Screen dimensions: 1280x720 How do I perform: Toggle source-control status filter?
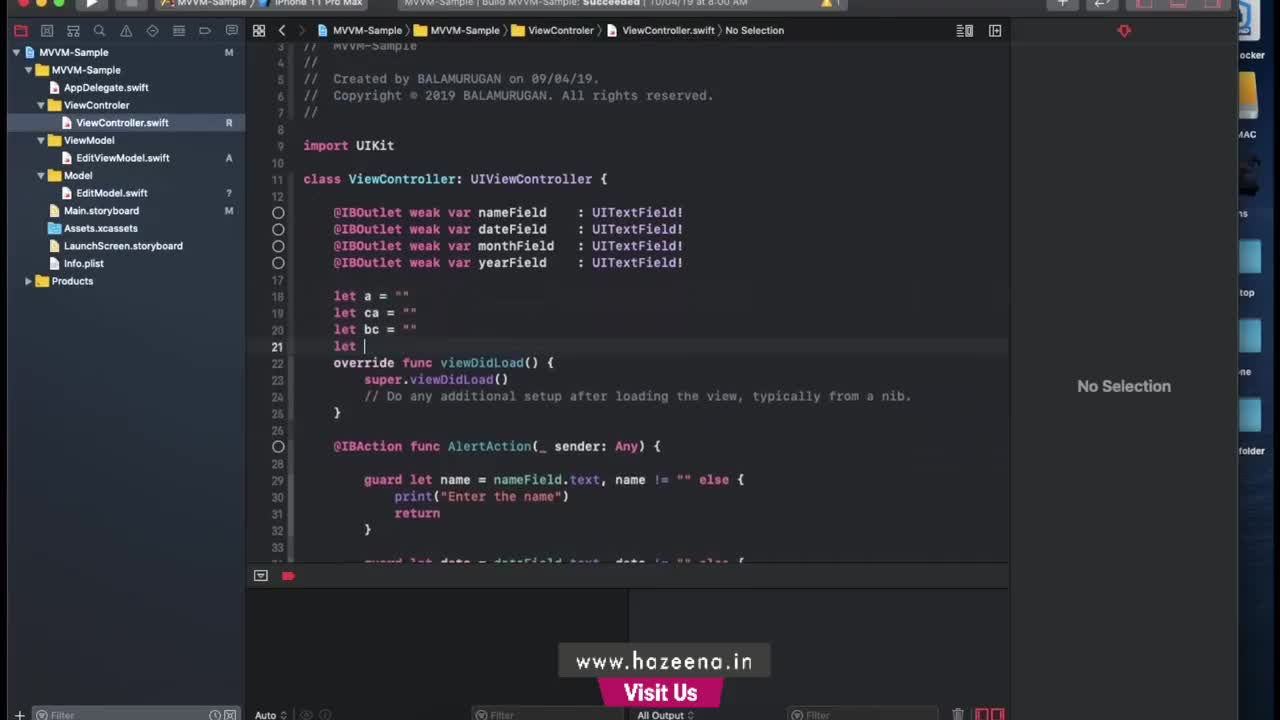pos(230,714)
